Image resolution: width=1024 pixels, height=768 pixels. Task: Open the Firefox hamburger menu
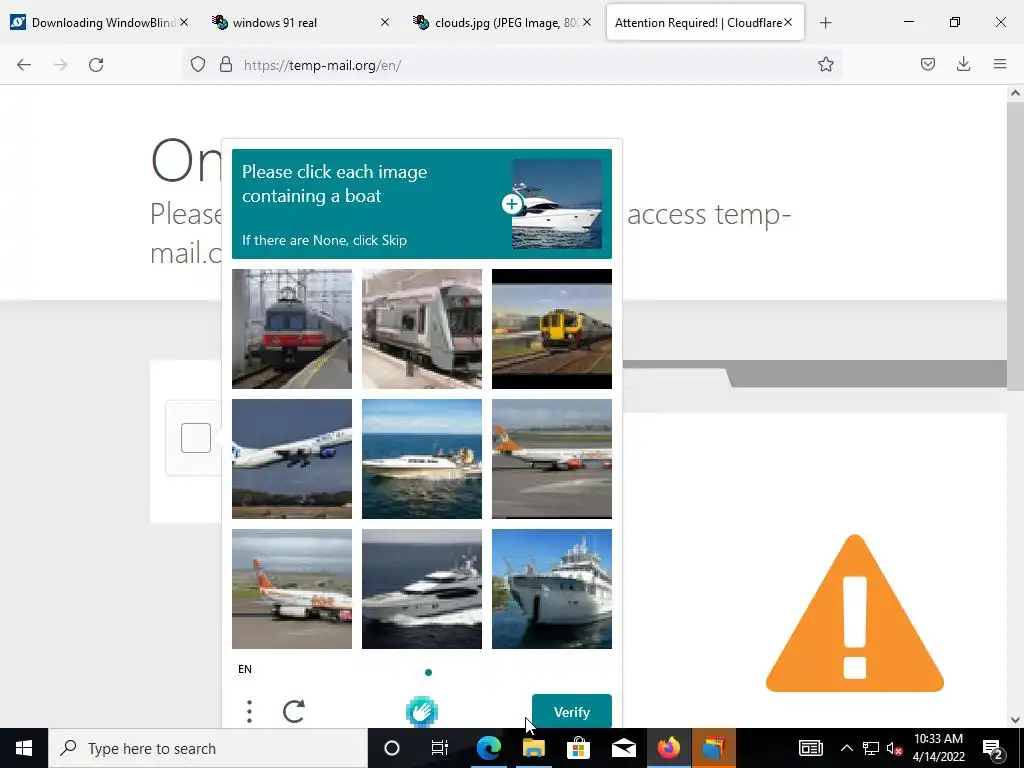(x=1000, y=64)
